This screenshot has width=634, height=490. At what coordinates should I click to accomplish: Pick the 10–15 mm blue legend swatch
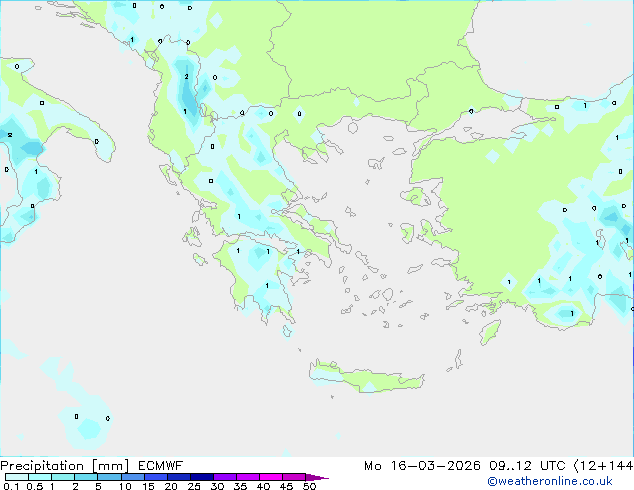132,477
